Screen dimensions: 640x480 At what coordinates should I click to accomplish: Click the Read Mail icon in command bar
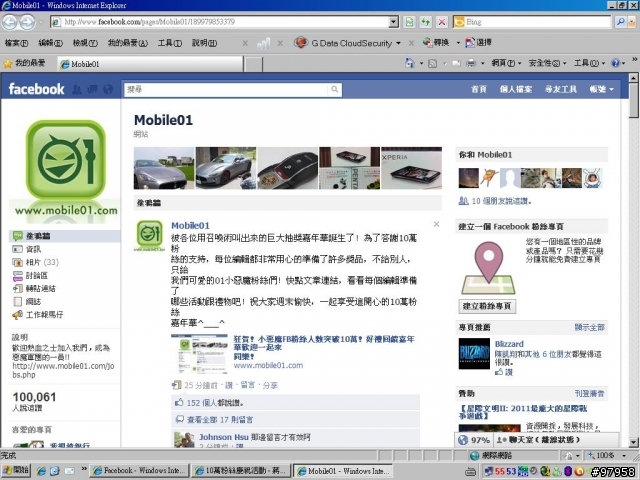pyautogui.click(x=456, y=63)
